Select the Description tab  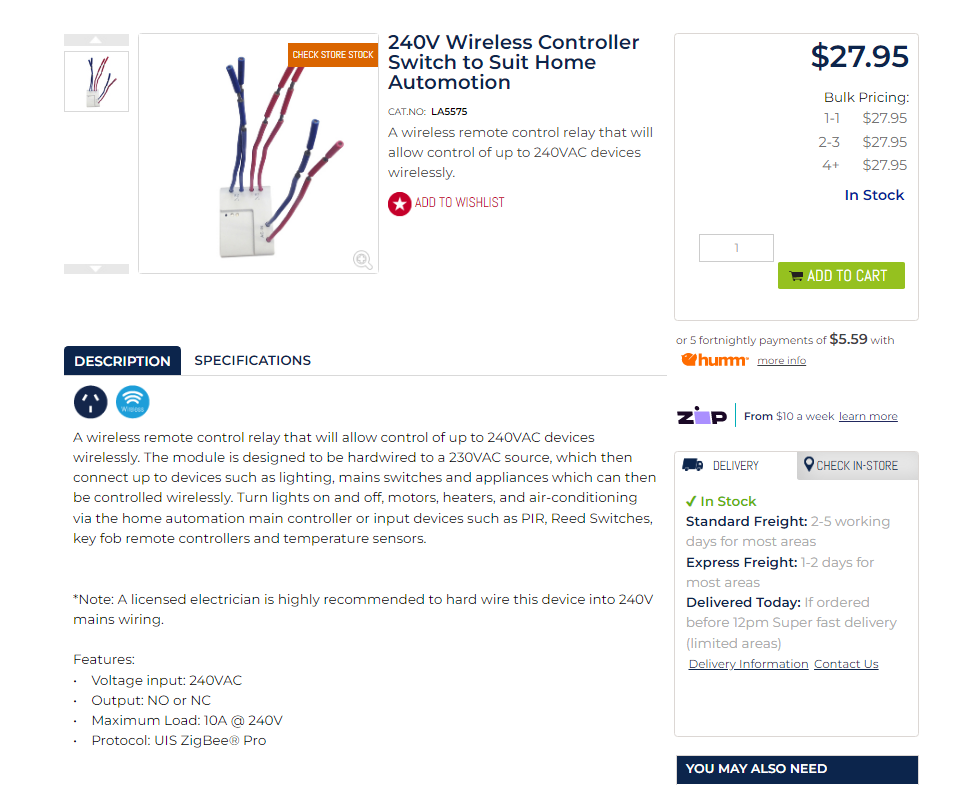[122, 361]
